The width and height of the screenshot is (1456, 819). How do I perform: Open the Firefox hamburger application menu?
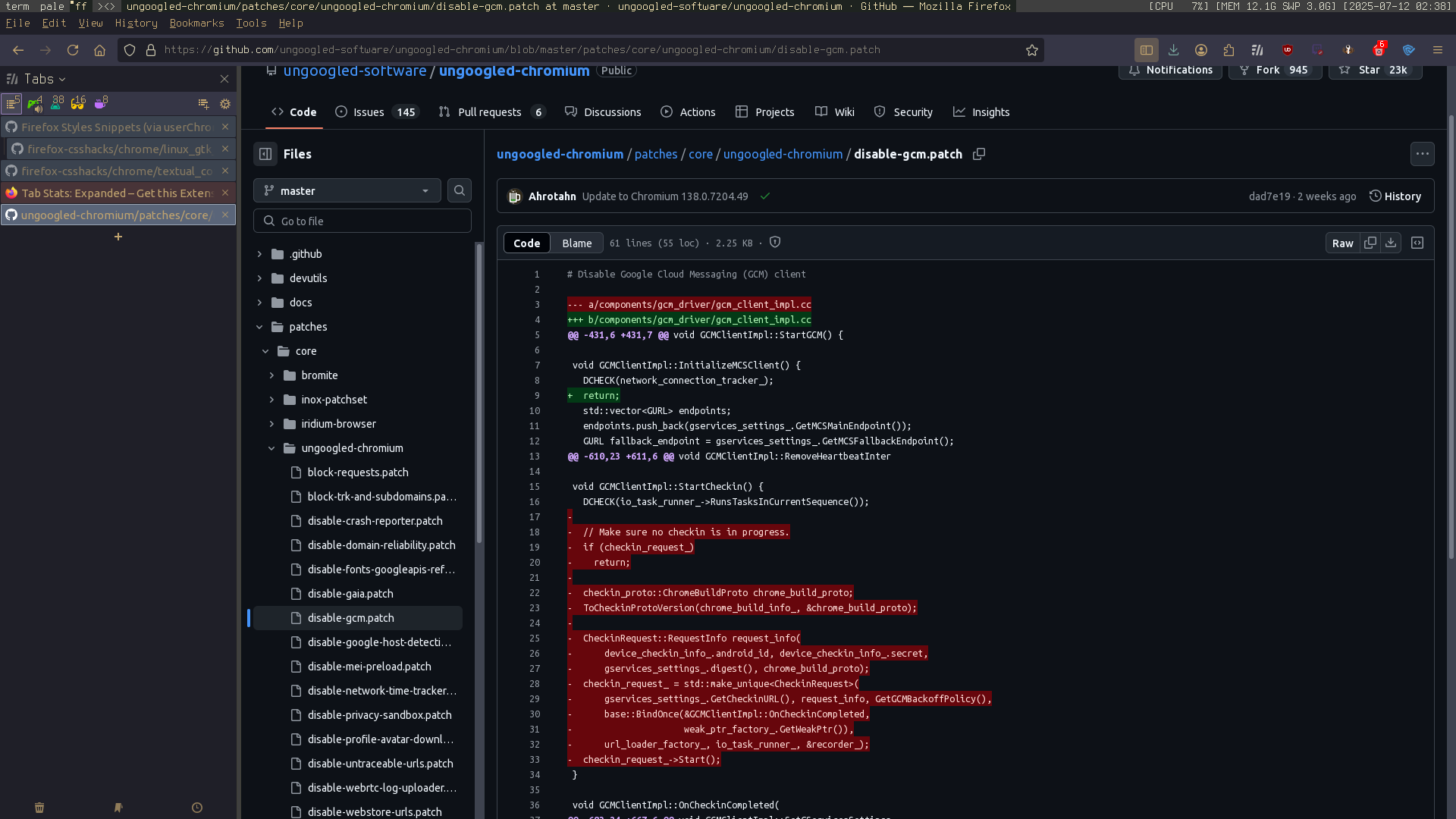[1437, 50]
